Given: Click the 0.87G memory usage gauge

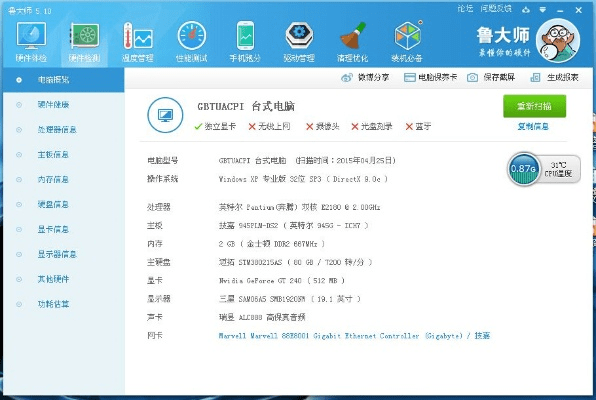Looking at the screenshot, I should (523, 169).
